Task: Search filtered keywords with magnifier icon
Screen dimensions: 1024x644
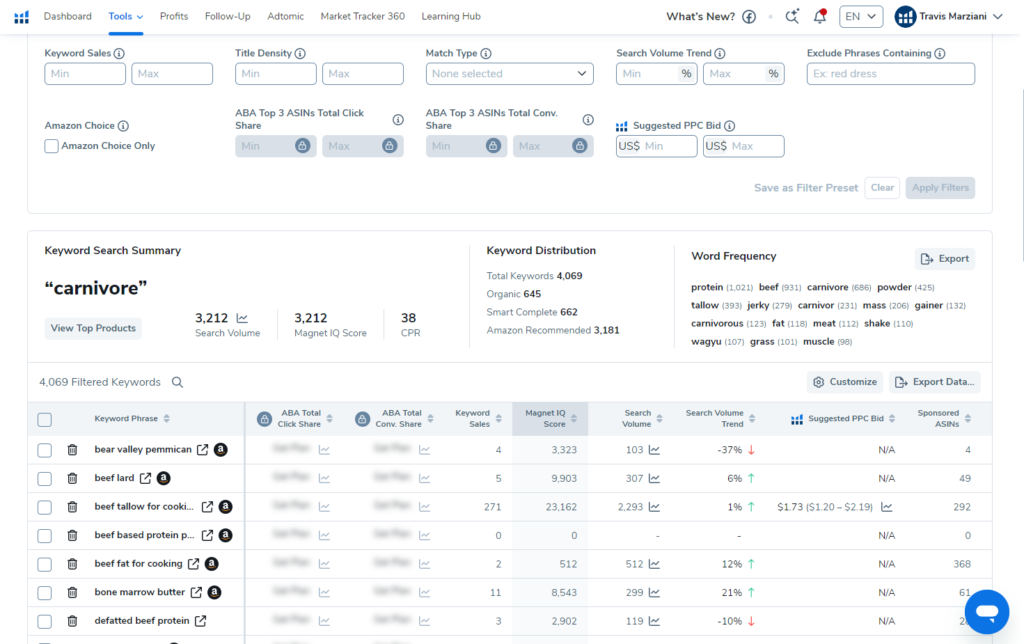Action: 177,382
